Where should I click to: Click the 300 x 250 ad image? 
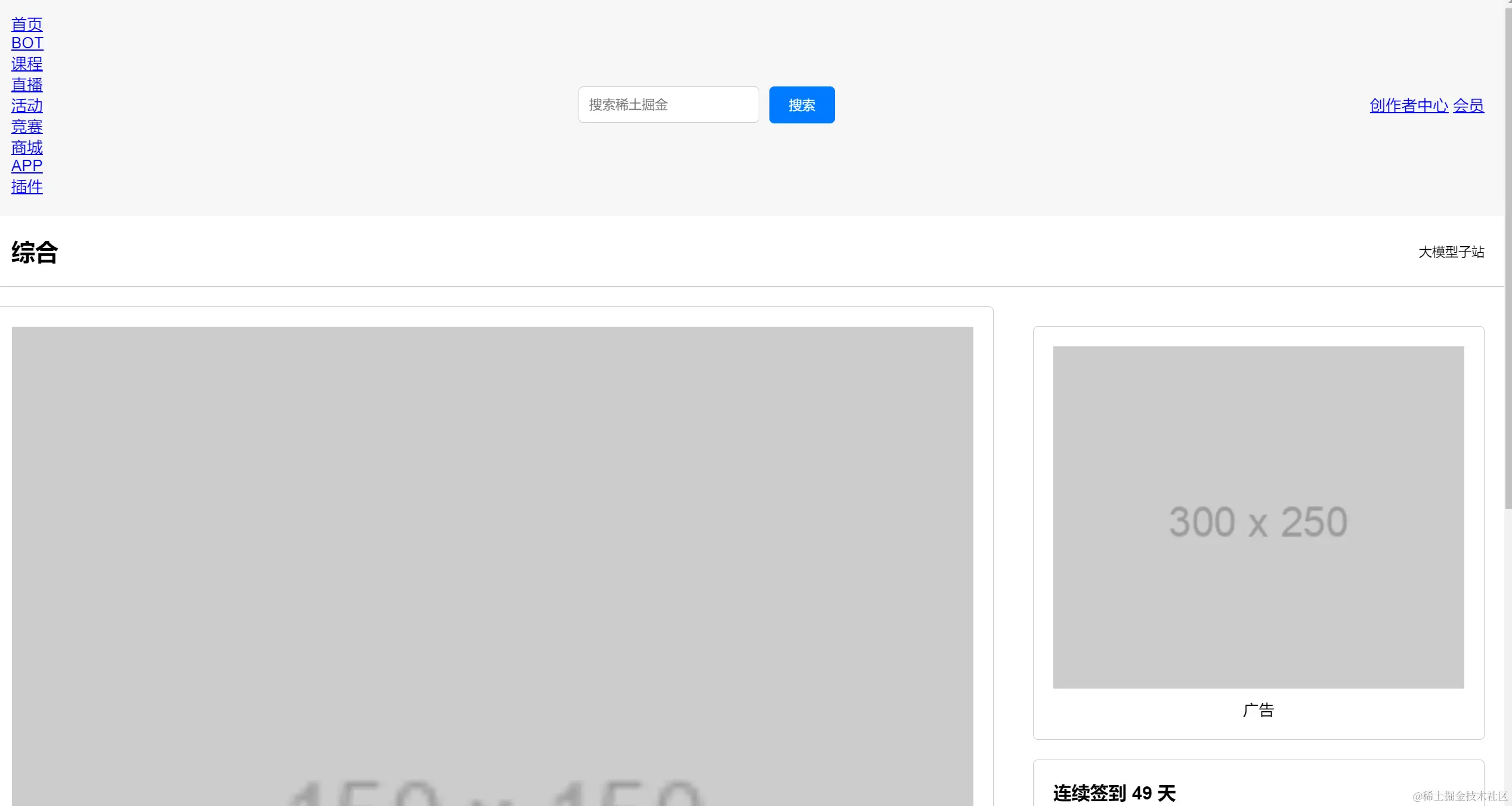1258,517
